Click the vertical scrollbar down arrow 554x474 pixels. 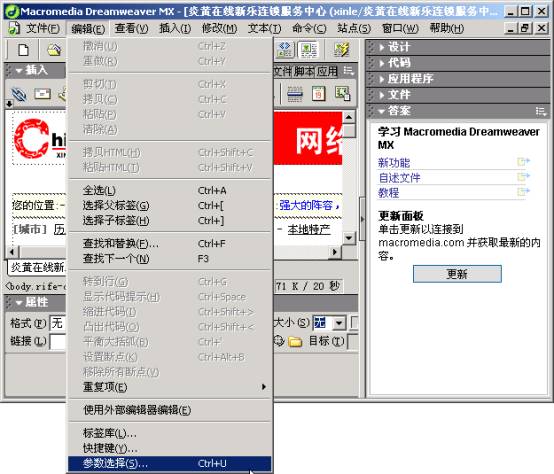(x=349, y=238)
